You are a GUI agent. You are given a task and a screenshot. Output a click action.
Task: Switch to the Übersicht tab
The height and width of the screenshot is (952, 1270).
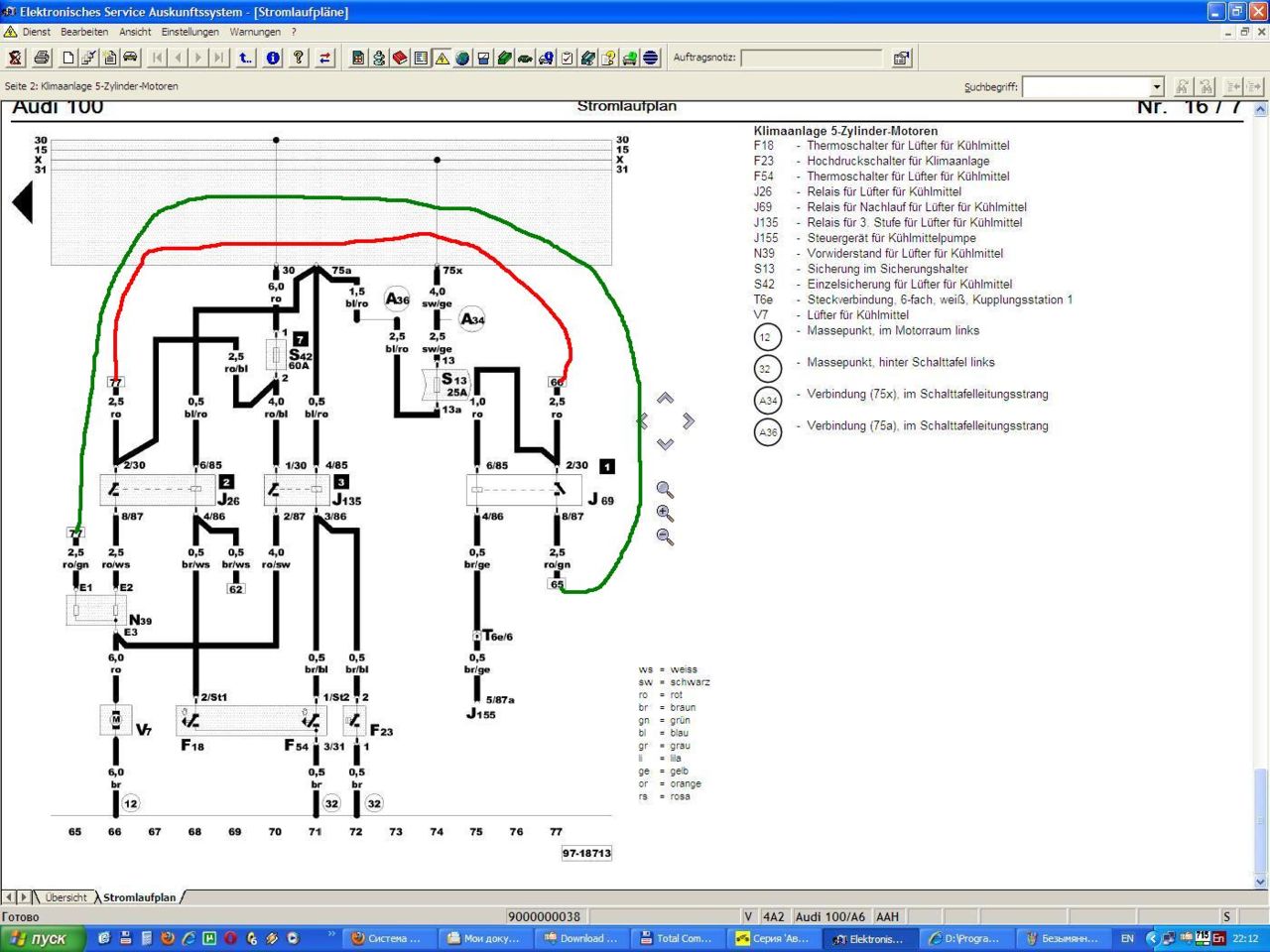65,897
